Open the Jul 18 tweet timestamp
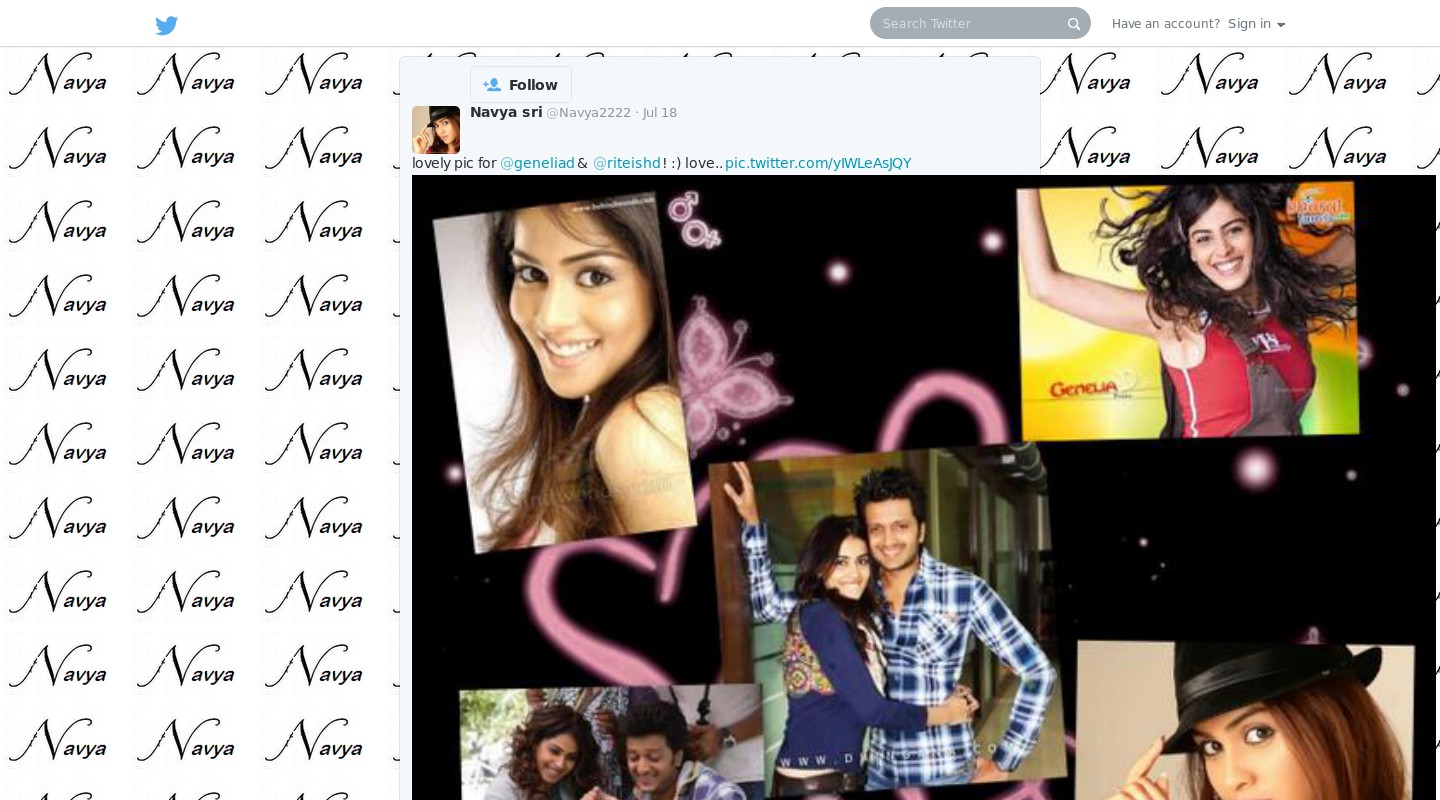Screen dimensions: 1440x800 tap(659, 113)
